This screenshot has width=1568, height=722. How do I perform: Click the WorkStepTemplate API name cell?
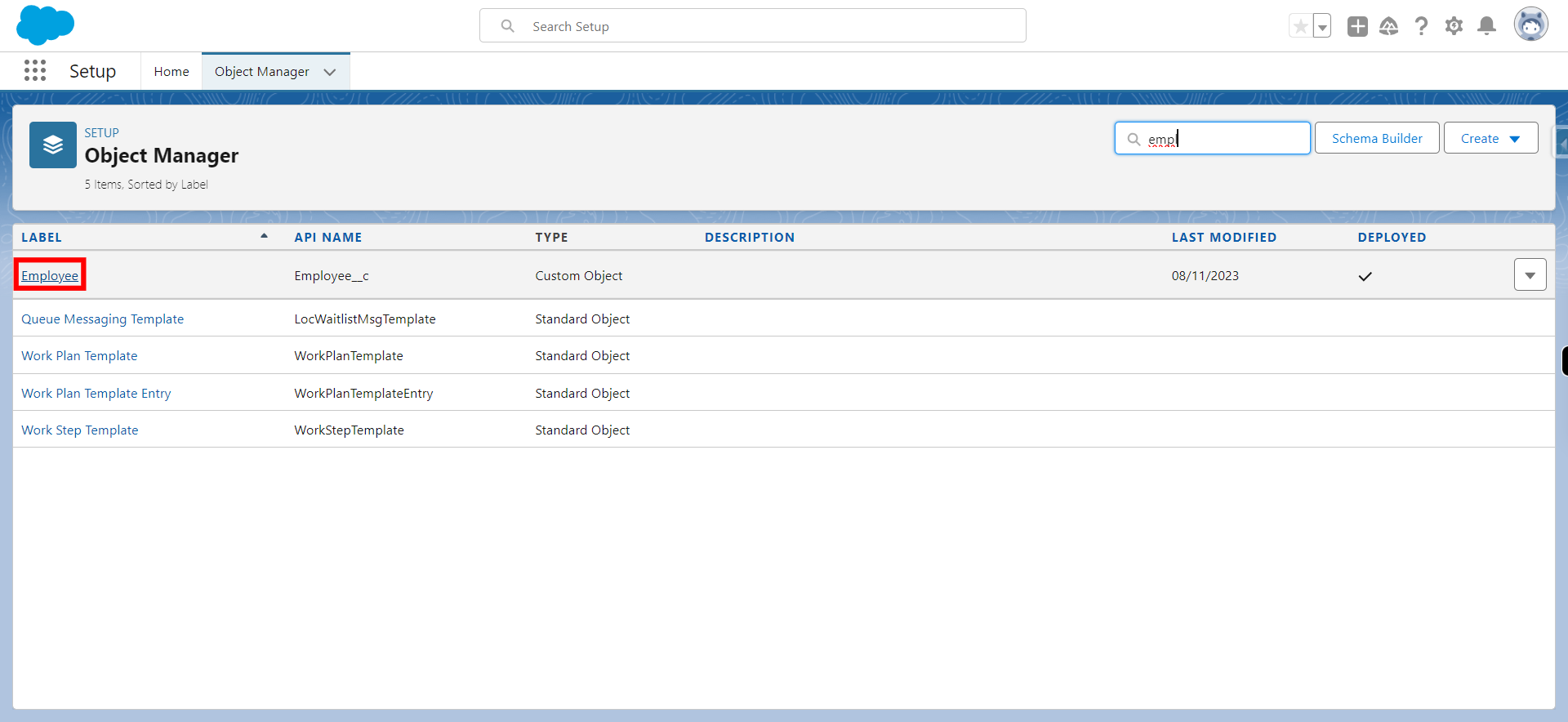tap(349, 430)
